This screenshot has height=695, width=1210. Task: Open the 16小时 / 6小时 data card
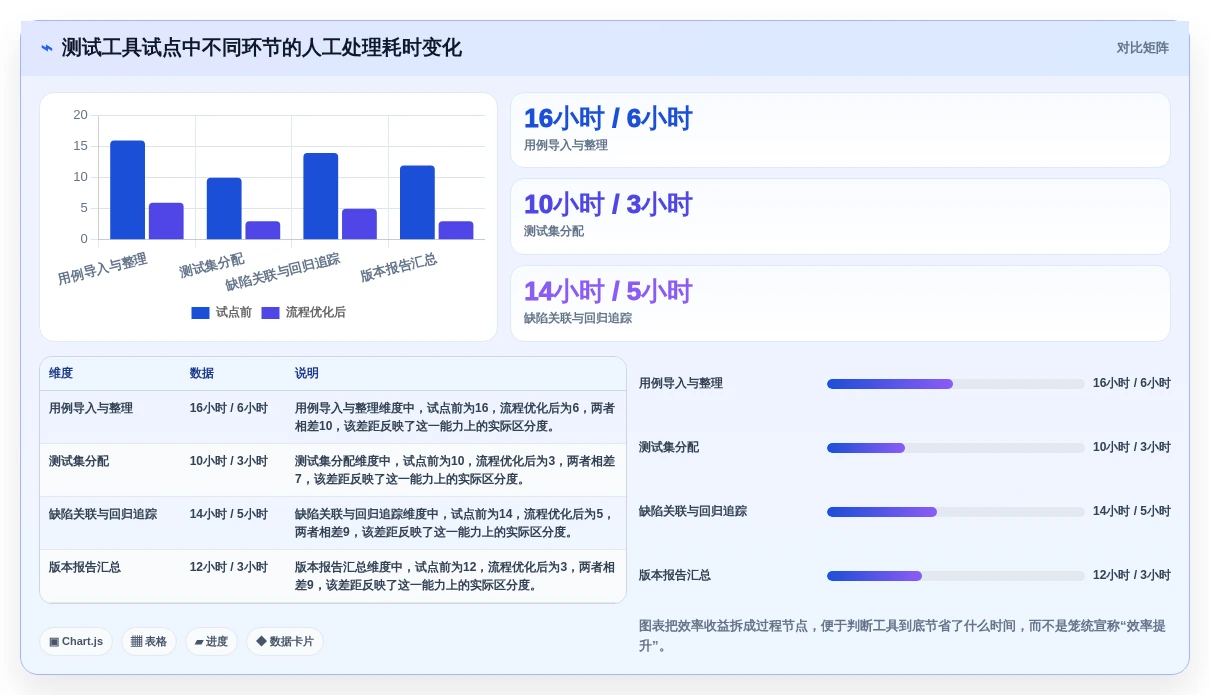click(840, 130)
